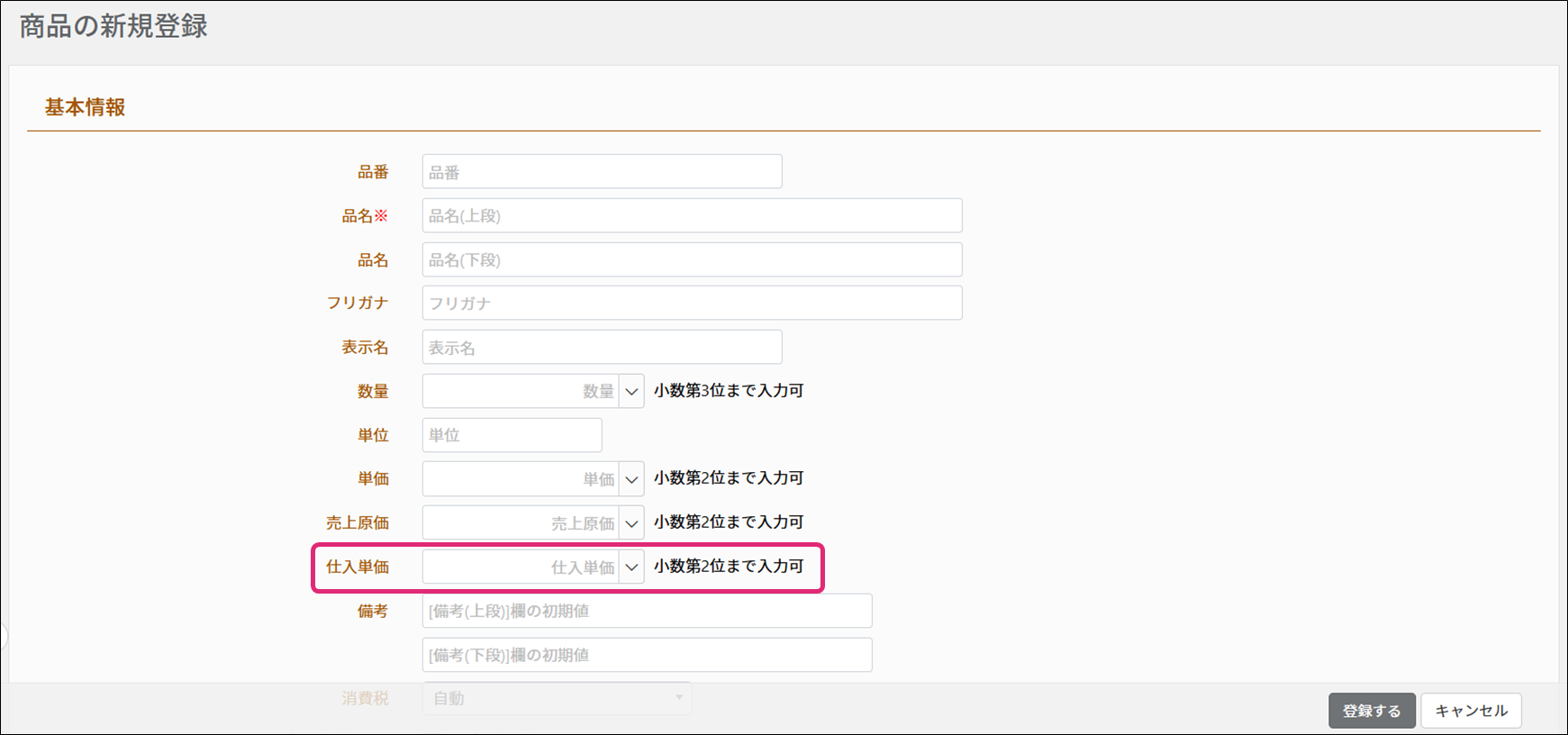Focus the 品番 input field
The image size is (1568, 735).
[602, 172]
